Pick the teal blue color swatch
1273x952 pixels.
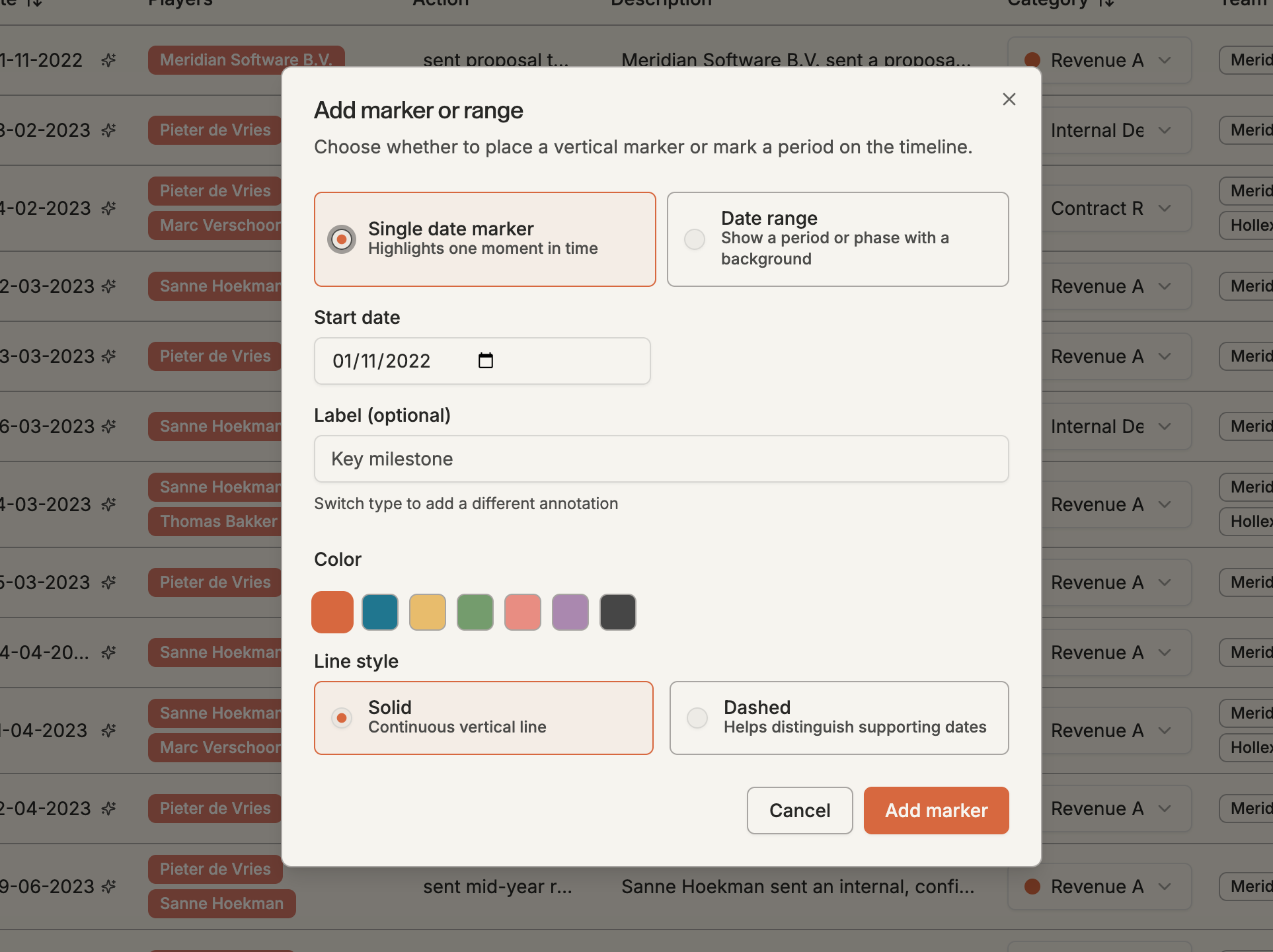coord(380,612)
